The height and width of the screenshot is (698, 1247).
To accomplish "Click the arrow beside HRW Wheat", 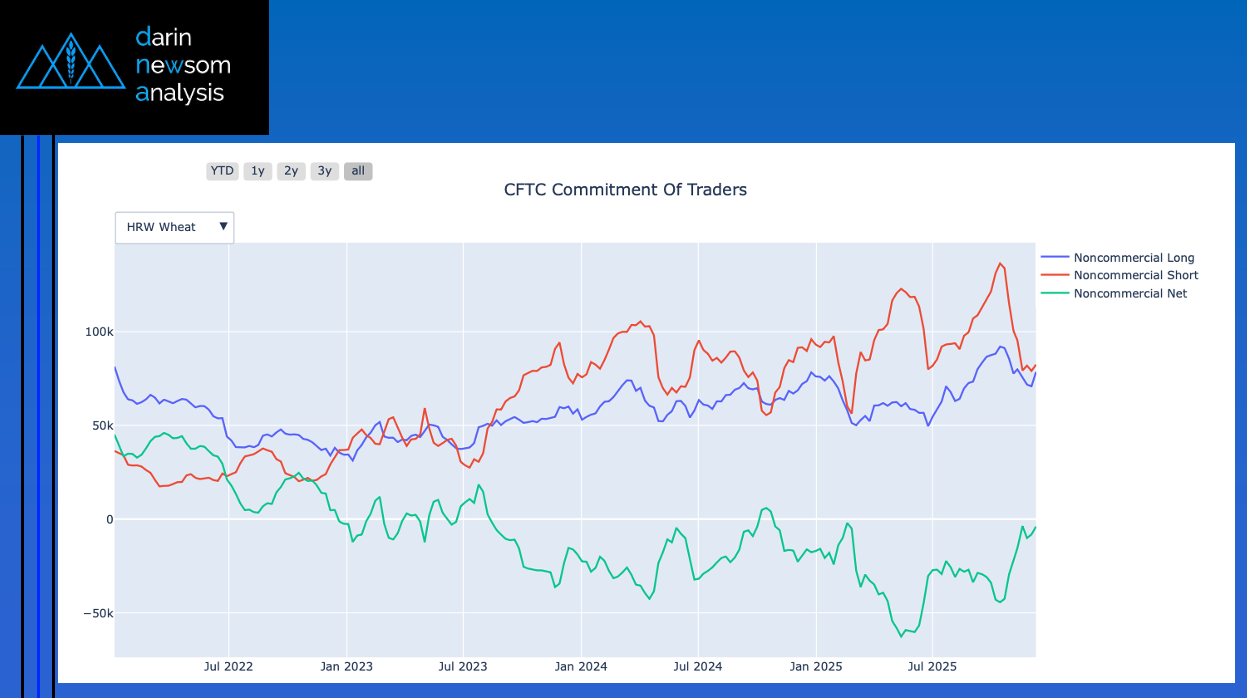I will [x=224, y=227].
